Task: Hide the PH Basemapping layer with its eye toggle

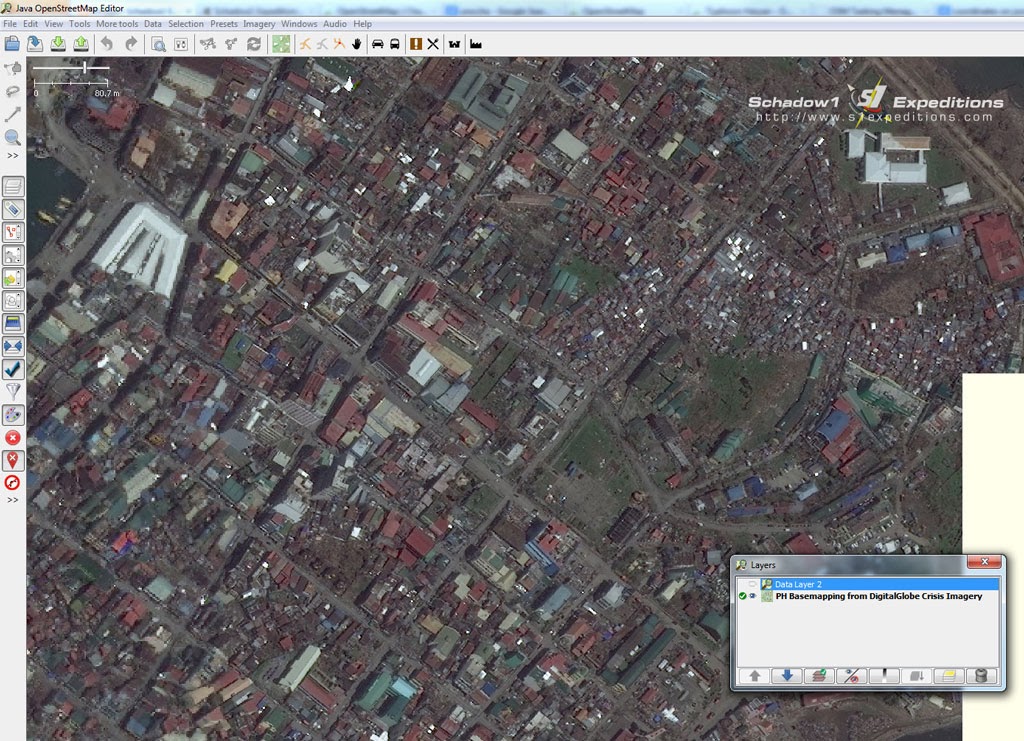Action: 754,595
